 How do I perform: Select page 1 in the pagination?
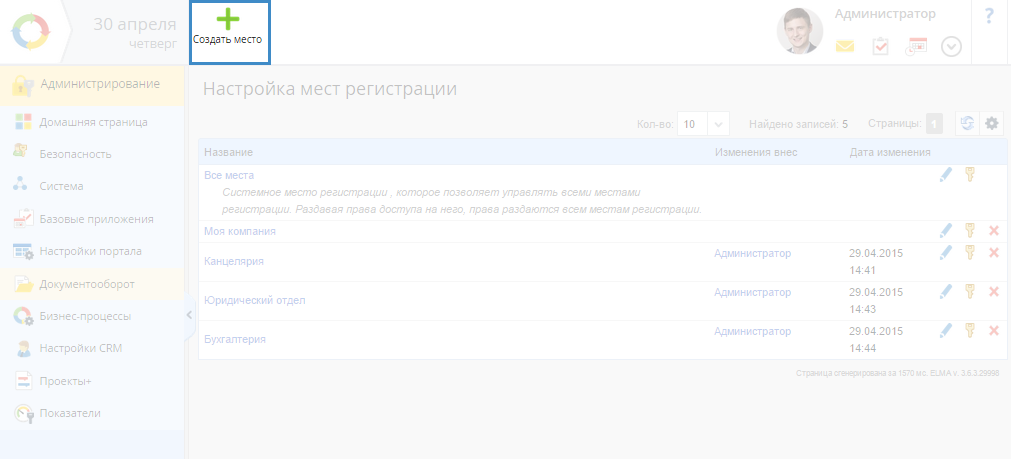[x=934, y=124]
